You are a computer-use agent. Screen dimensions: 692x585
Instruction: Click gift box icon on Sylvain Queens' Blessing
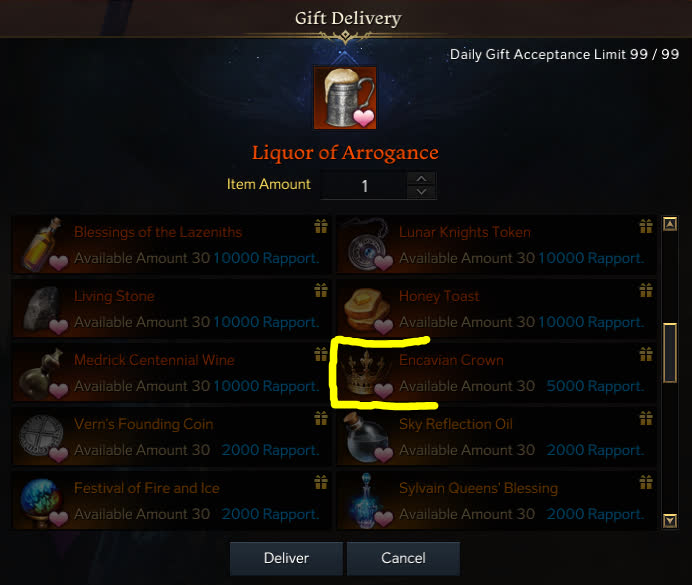(646, 482)
